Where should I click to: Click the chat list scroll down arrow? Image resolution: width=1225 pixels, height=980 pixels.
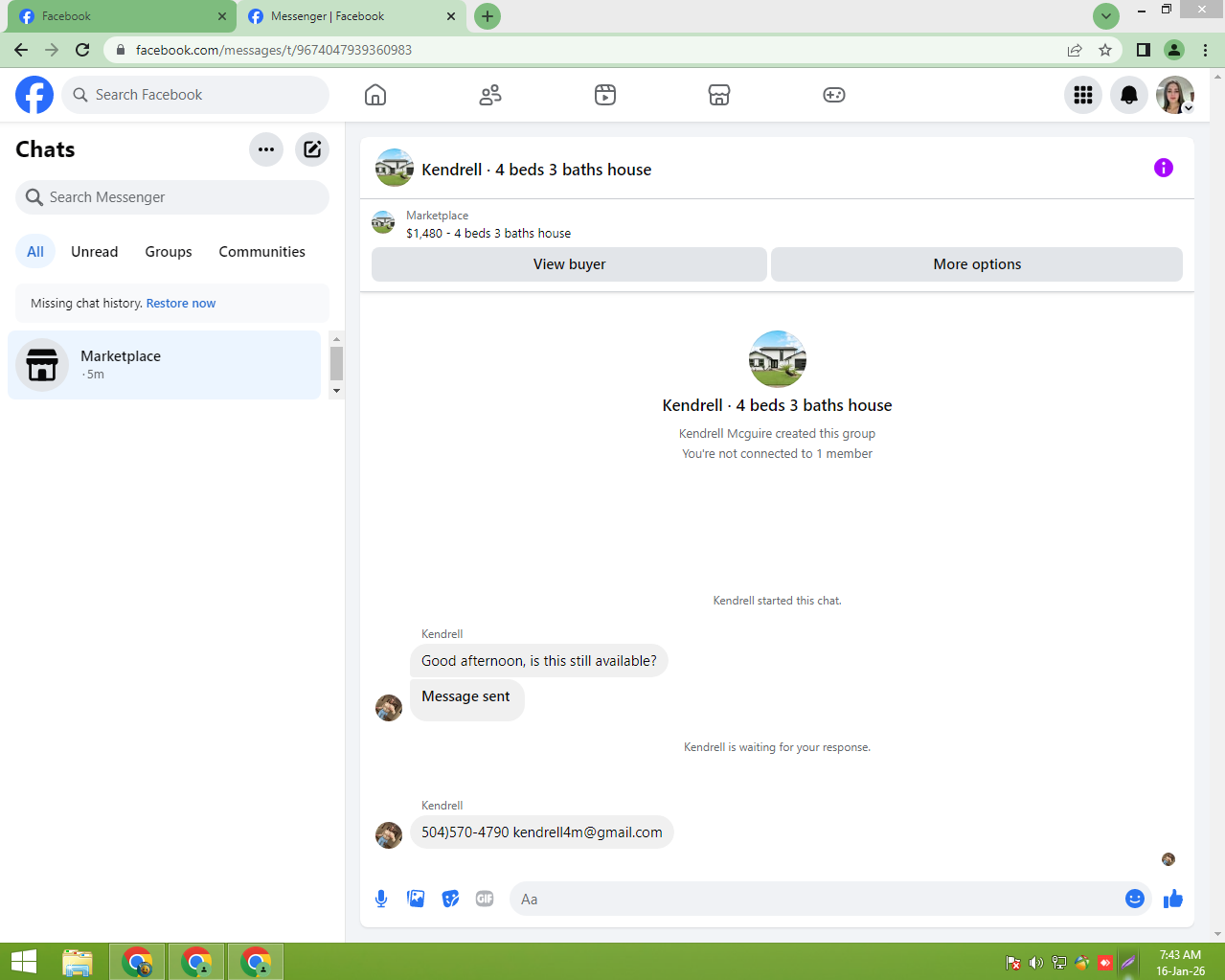(336, 391)
